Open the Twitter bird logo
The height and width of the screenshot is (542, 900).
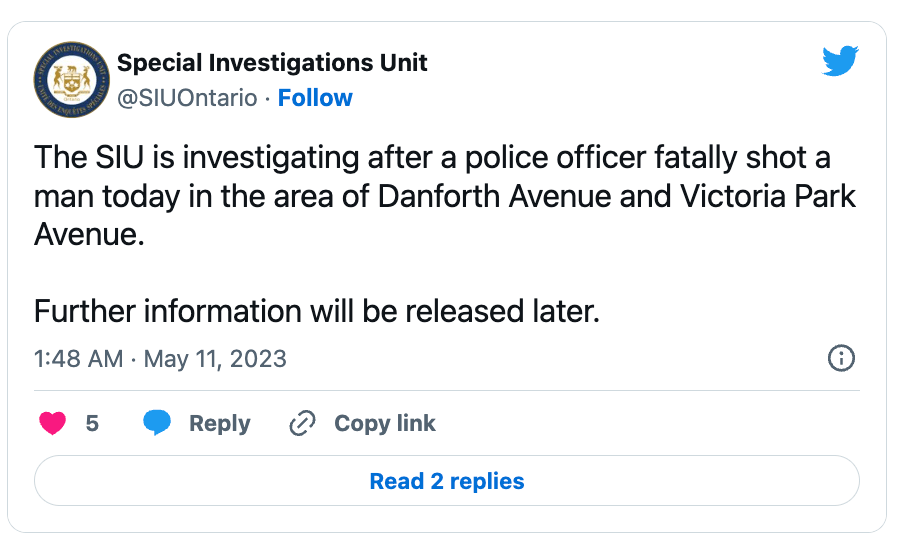(840, 61)
